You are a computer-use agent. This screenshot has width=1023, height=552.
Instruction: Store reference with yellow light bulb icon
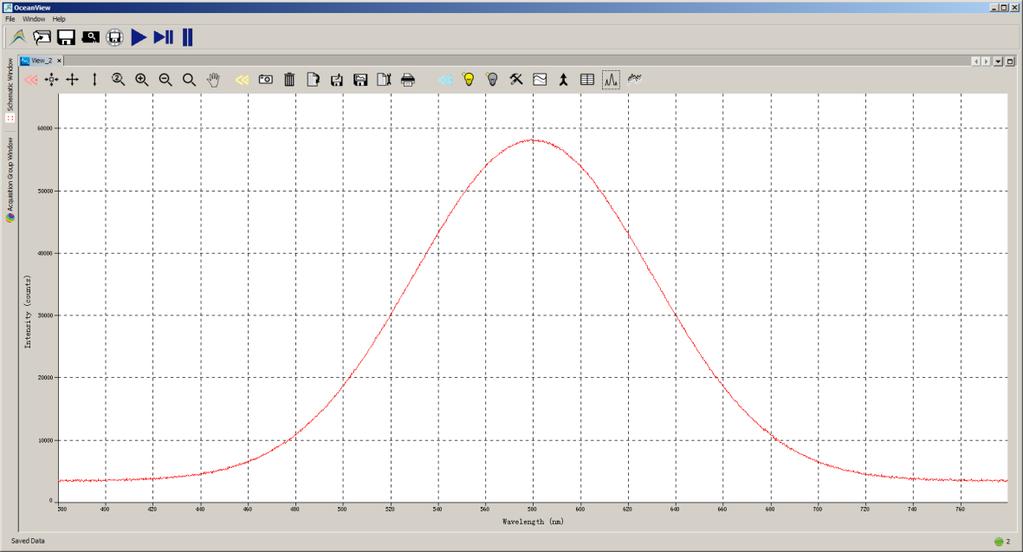pos(468,80)
